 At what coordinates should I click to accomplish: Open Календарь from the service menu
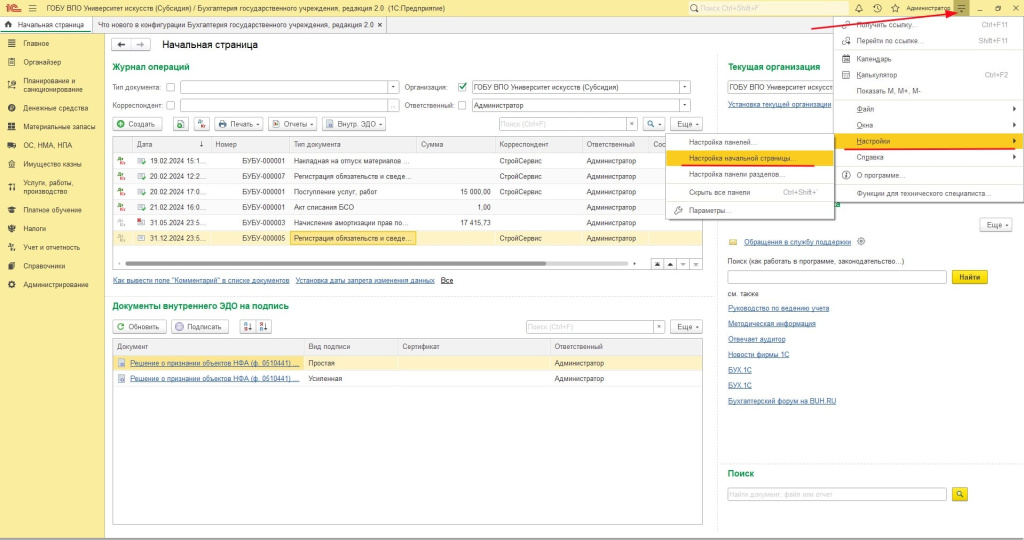(928, 59)
